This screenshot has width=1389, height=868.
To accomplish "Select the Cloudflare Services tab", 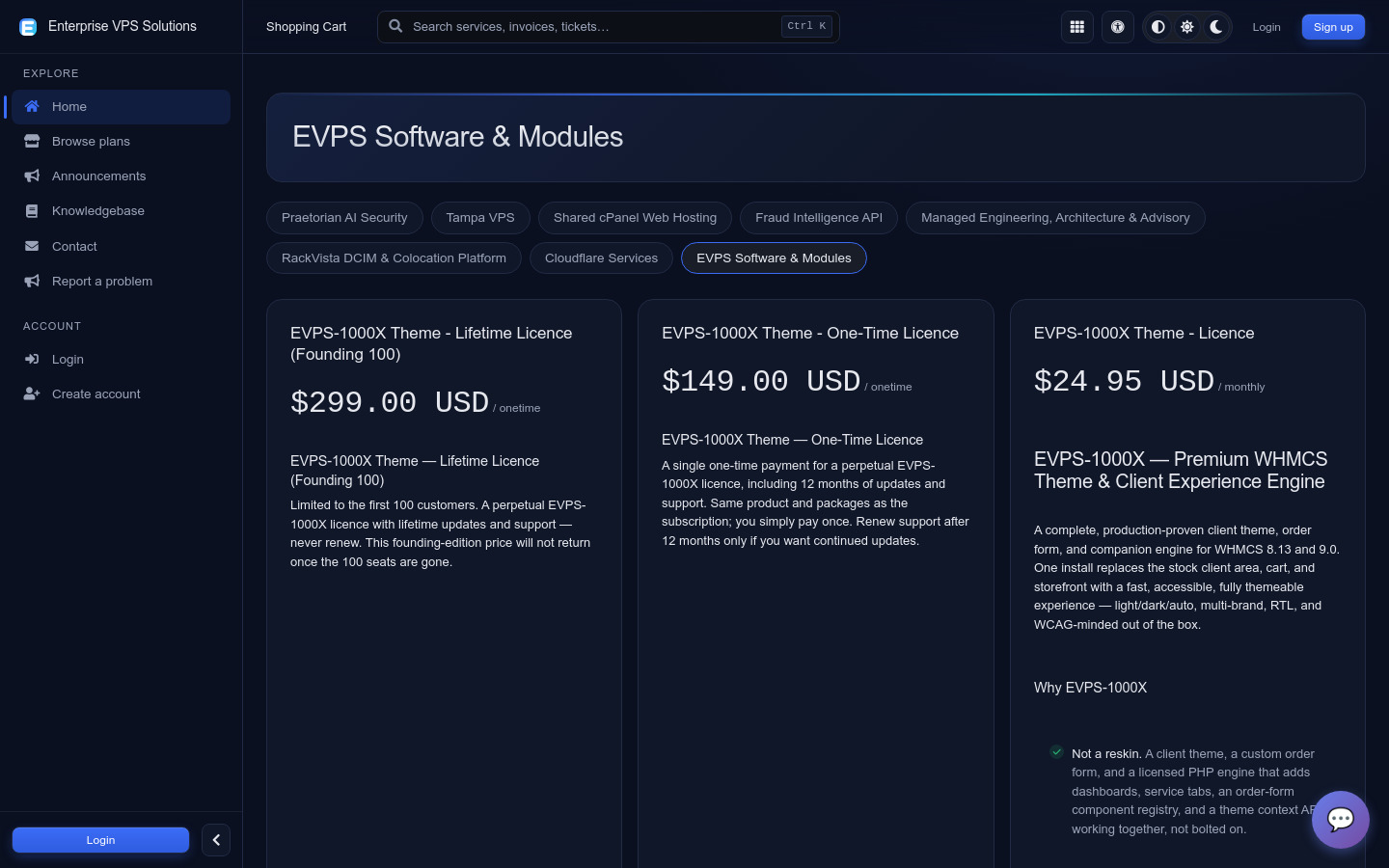I will click(601, 258).
